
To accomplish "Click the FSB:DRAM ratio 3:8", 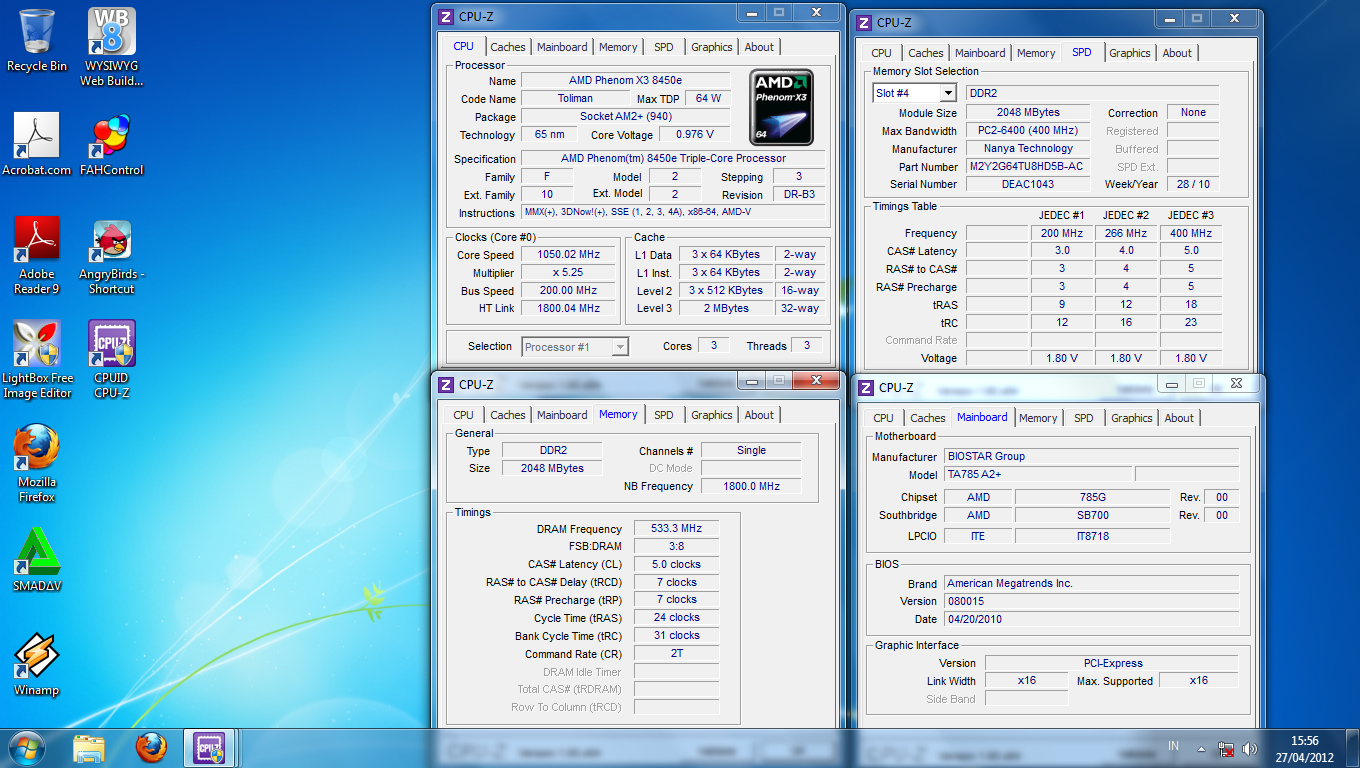I will pos(676,546).
